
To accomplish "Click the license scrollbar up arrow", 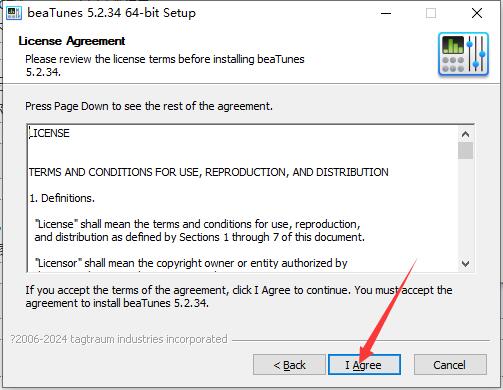I will click(x=465, y=134).
